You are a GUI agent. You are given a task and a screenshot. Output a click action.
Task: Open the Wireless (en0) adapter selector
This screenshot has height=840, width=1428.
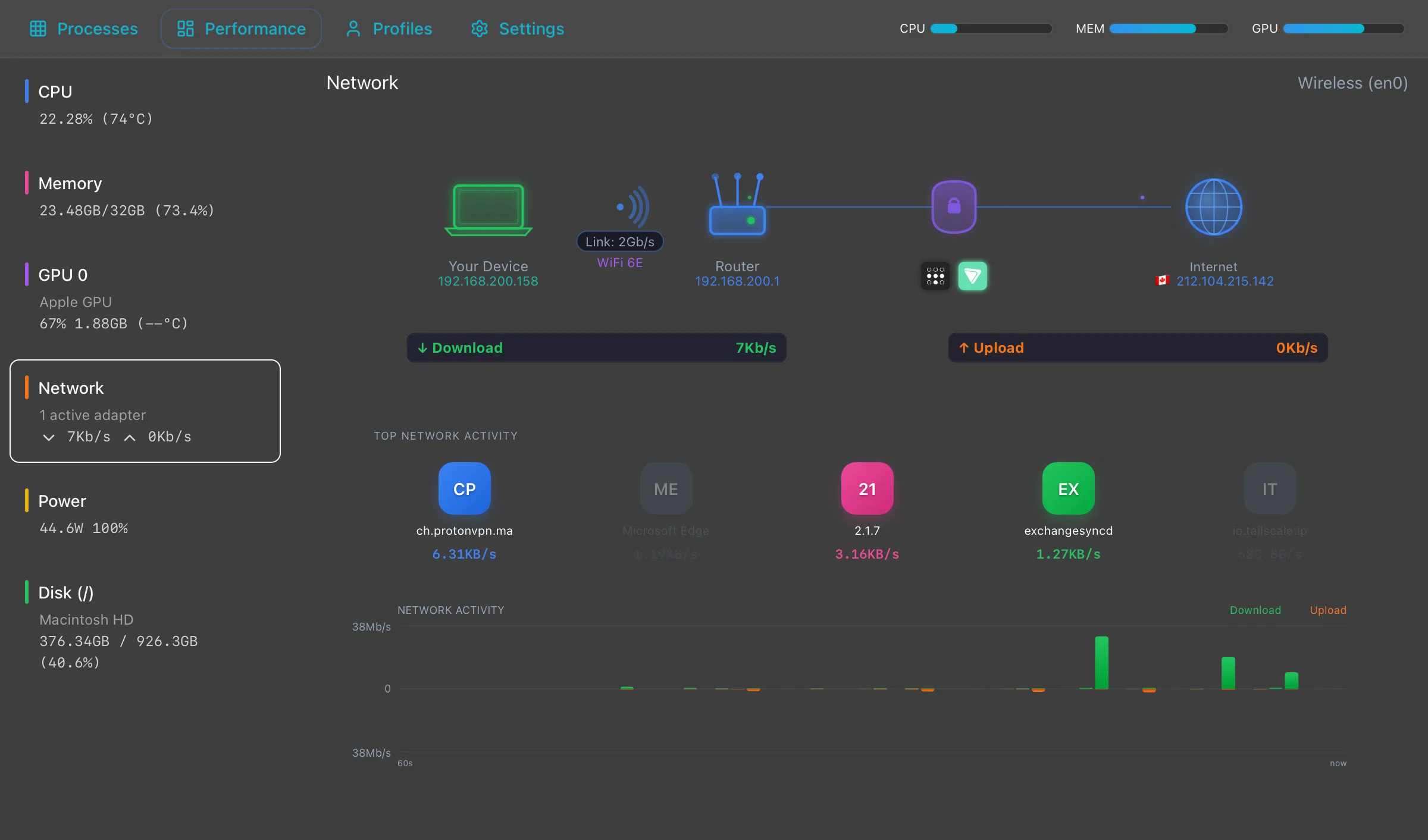pyautogui.click(x=1352, y=83)
